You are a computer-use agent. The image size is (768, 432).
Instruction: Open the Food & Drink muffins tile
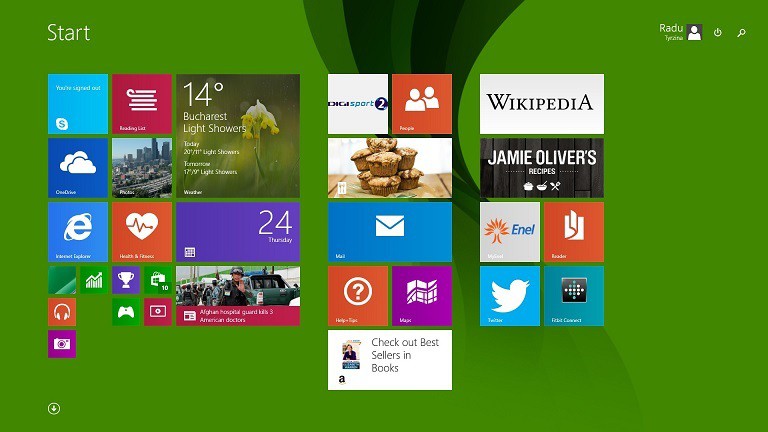pos(390,168)
